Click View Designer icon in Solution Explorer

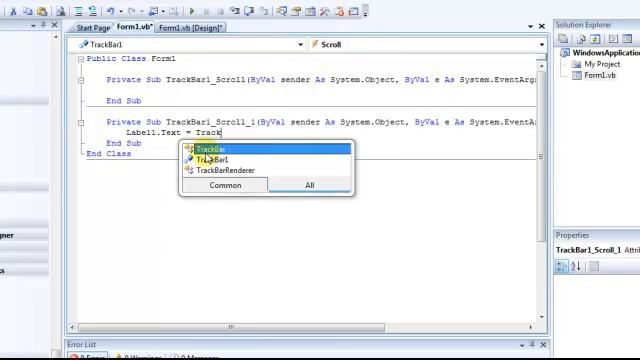(x=627, y=39)
